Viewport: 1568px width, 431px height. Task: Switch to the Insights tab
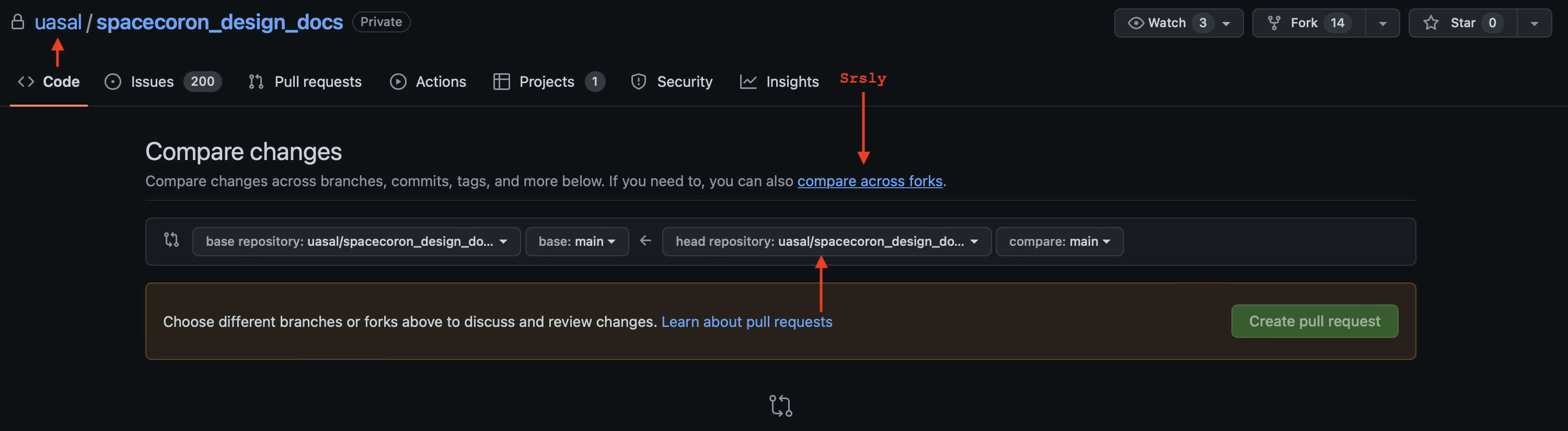tap(779, 82)
